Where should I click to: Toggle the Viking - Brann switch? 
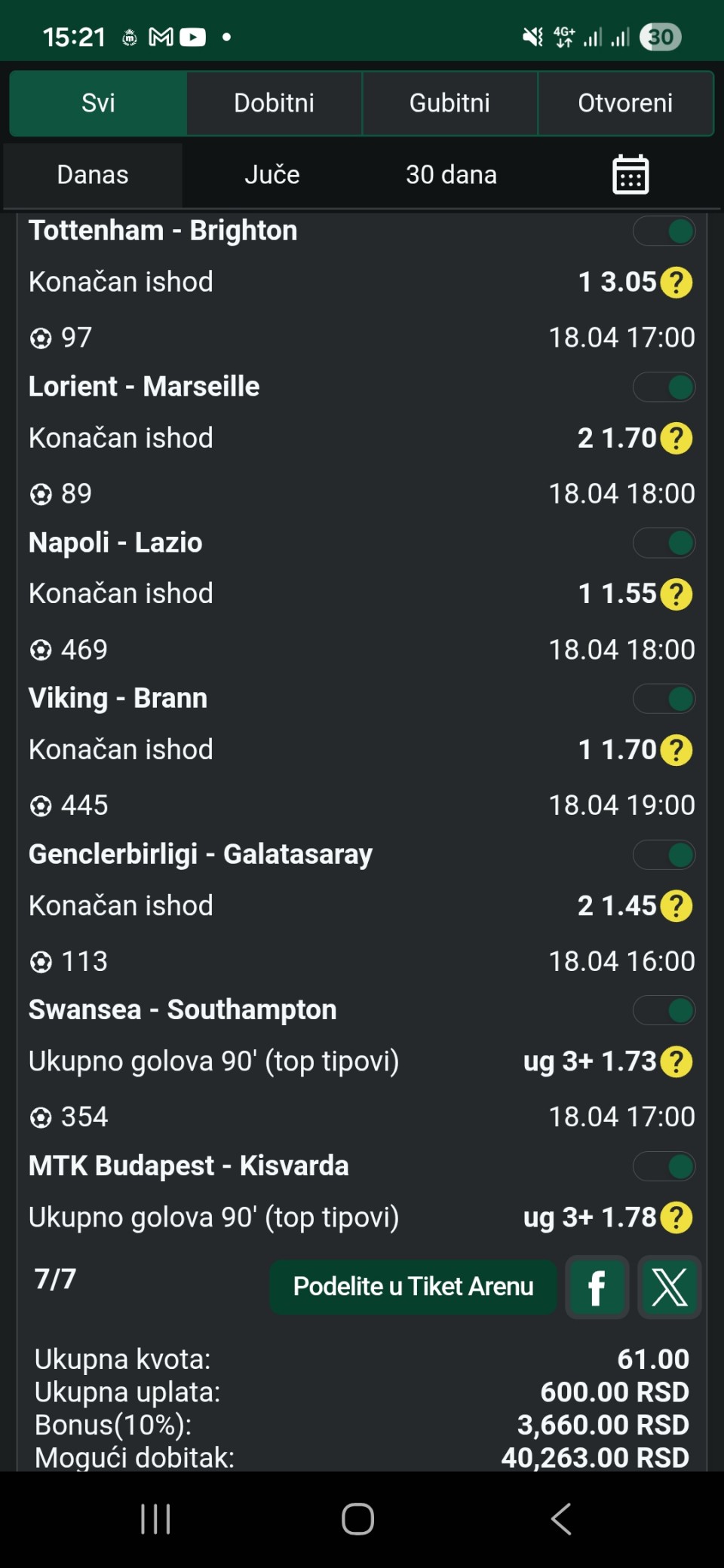pyautogui.click(x=664, y=699)
